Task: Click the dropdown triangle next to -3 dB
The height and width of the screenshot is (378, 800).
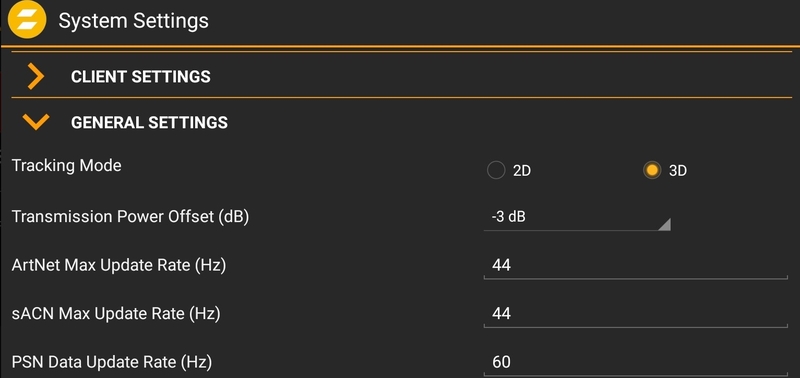Action: (664, 224)
